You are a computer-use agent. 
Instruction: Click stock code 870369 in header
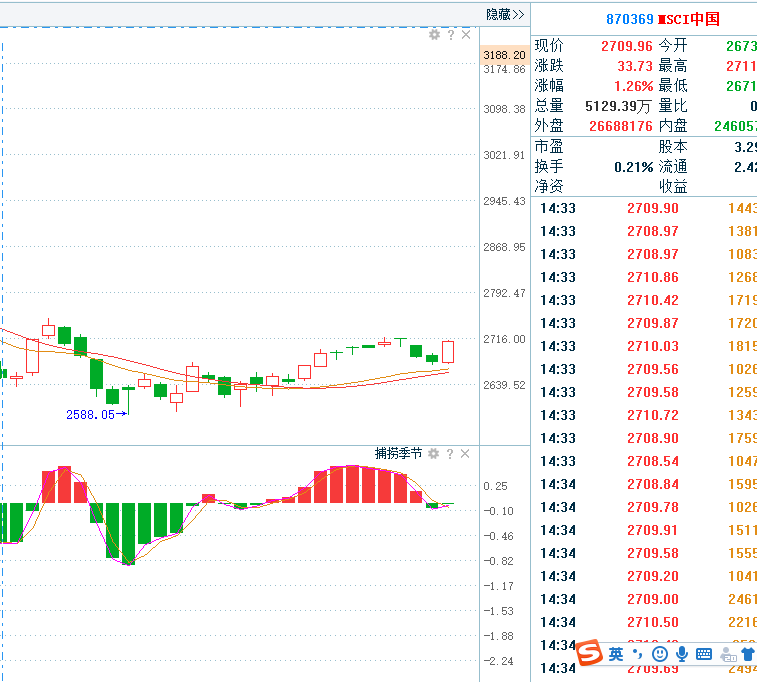pyautogui.click(x=630, y=19)
